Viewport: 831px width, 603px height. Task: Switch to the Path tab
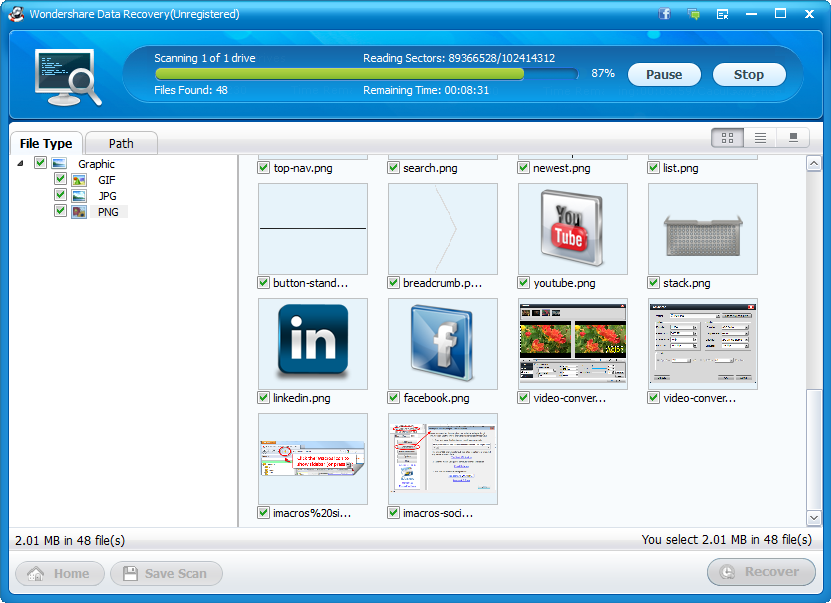tap(121, 143)
